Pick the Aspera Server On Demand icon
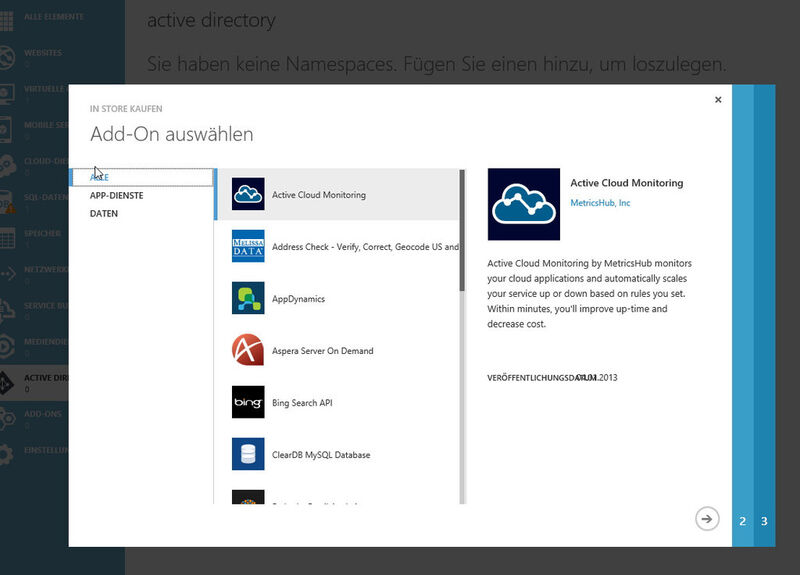800x575 pixels. [x=248, y=350]
